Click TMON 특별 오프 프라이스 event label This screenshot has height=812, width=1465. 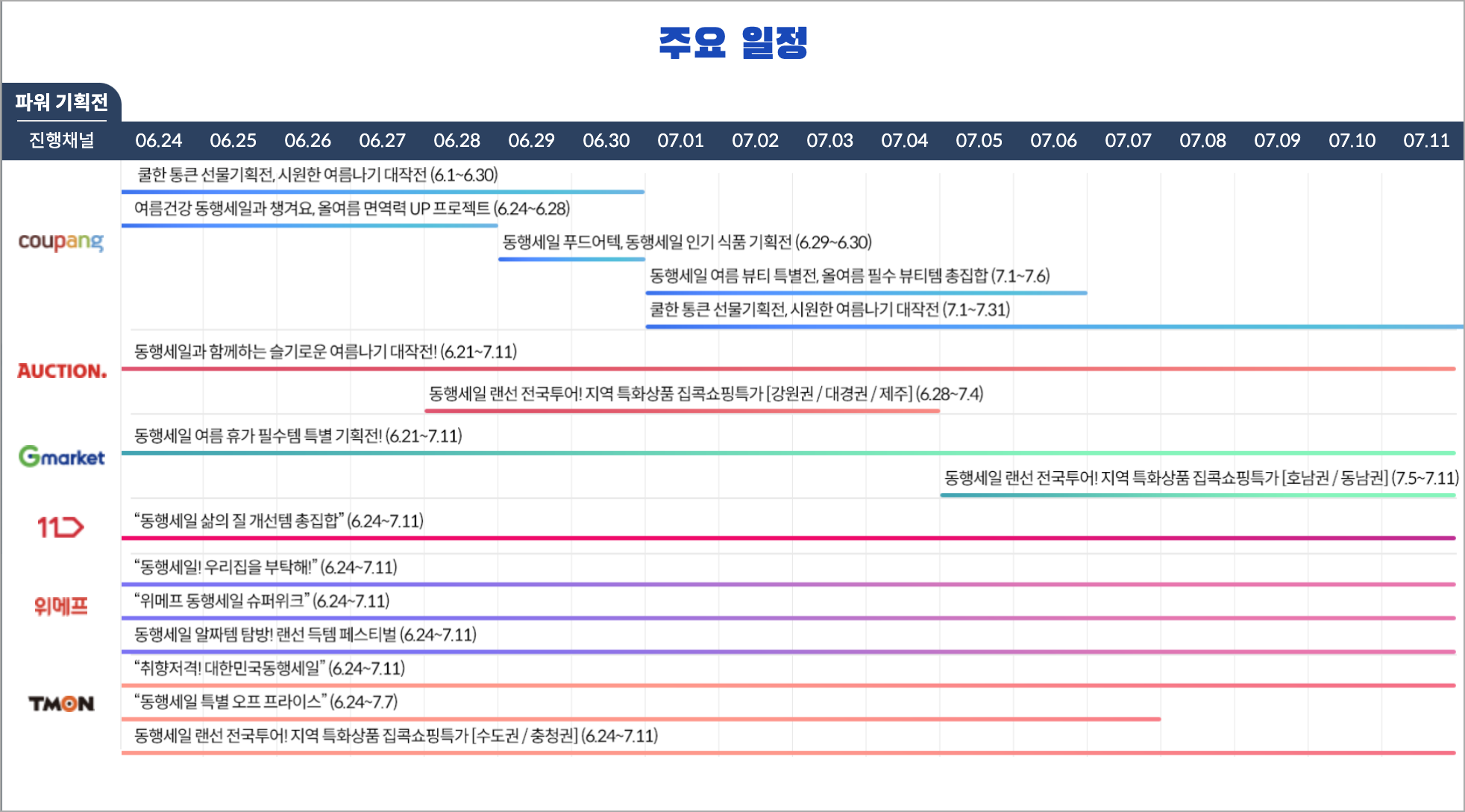click(x=266, y=702)
